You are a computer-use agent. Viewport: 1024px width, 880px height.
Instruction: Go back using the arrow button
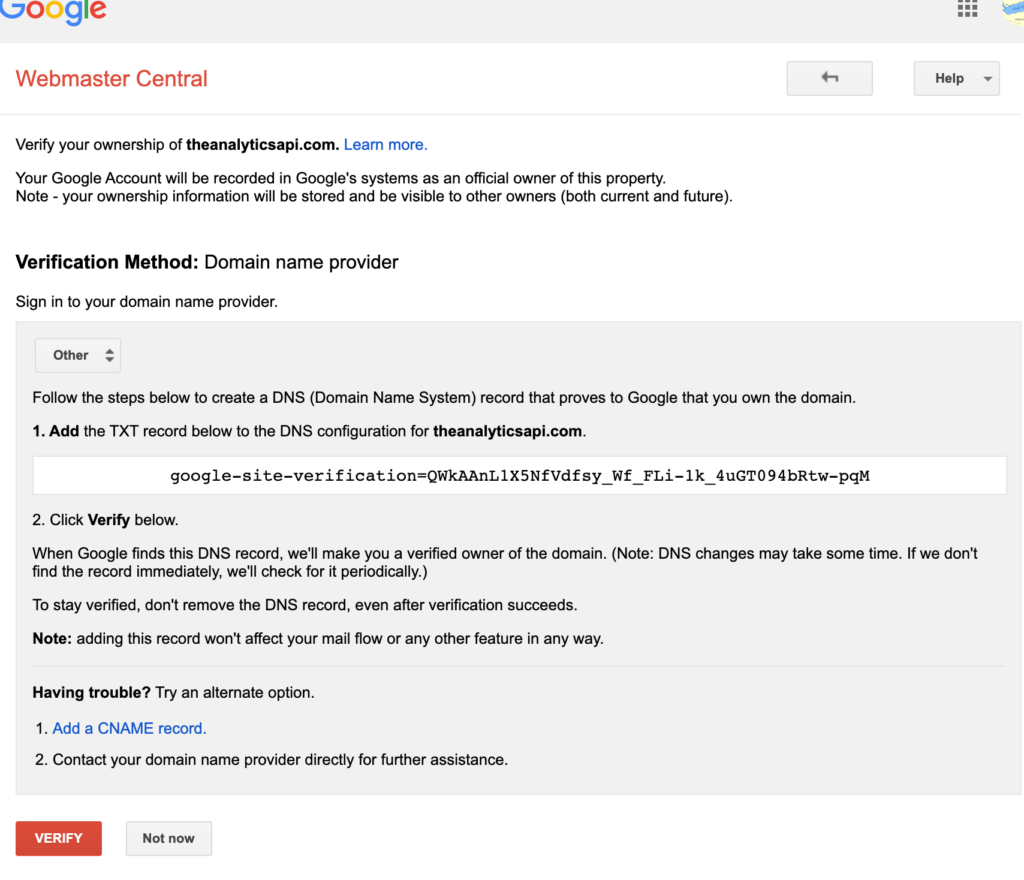829,78
